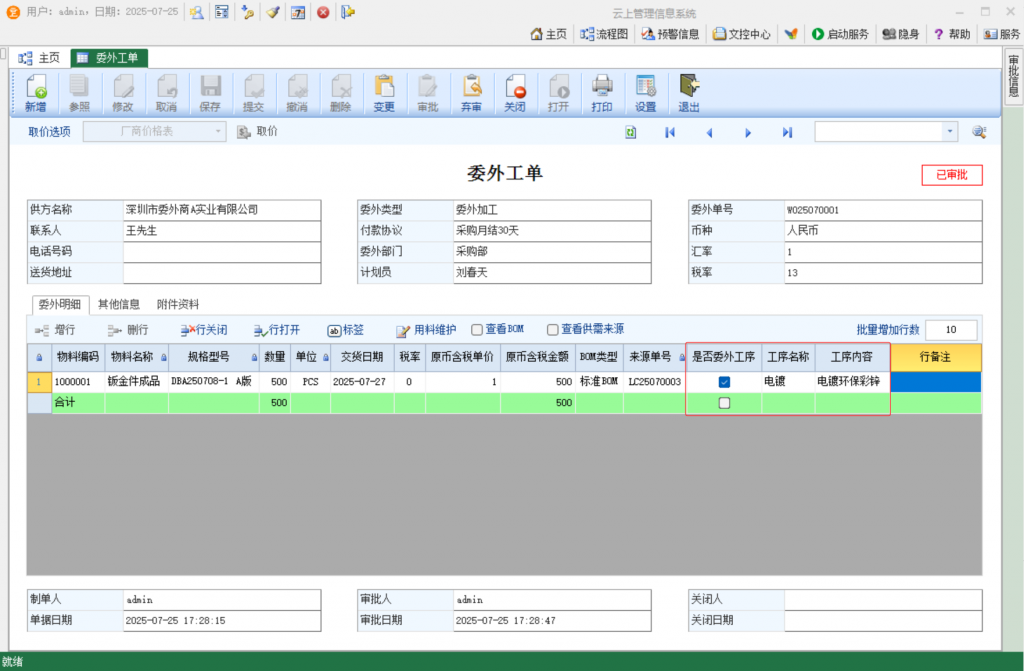Click the 关闭 close-order toolbar icon
The width and height of the screenshot is (1024, 671).
(515, 93)
